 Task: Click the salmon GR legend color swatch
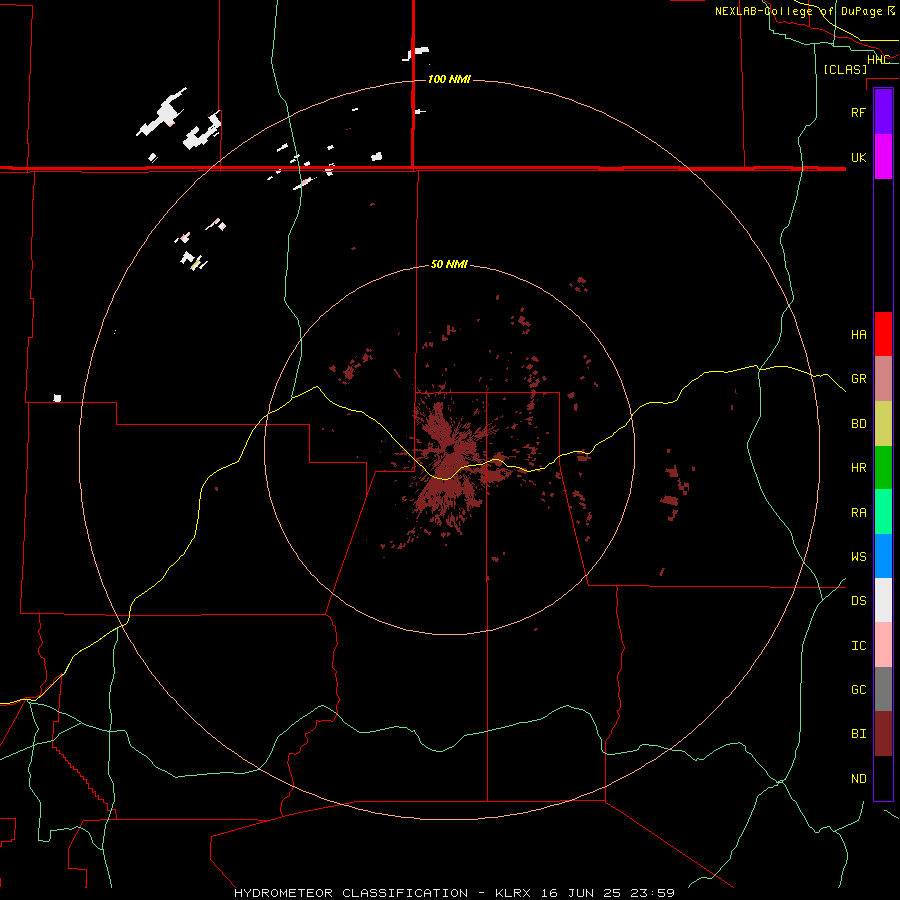[x=883, y=379]
